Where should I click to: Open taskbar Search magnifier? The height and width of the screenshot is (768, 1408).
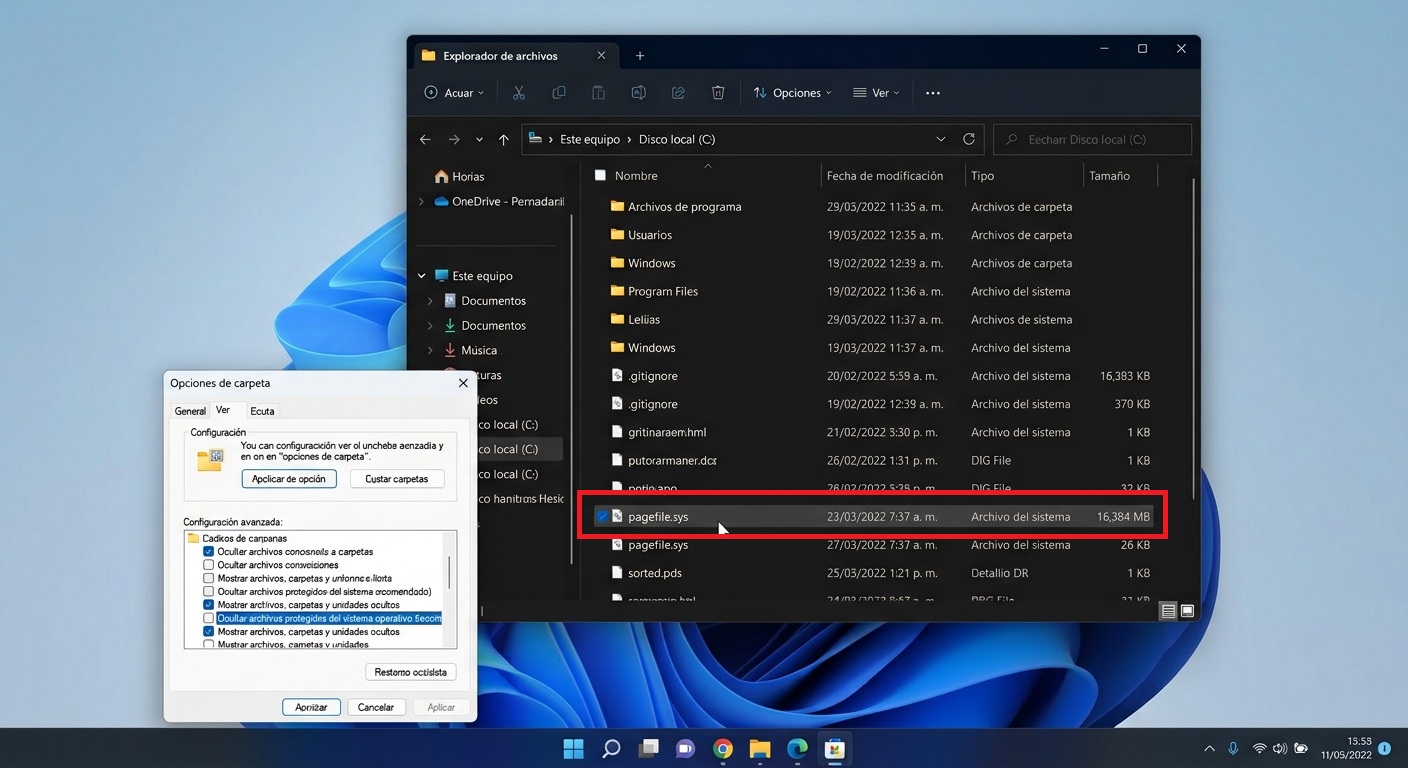click(611, 748)
